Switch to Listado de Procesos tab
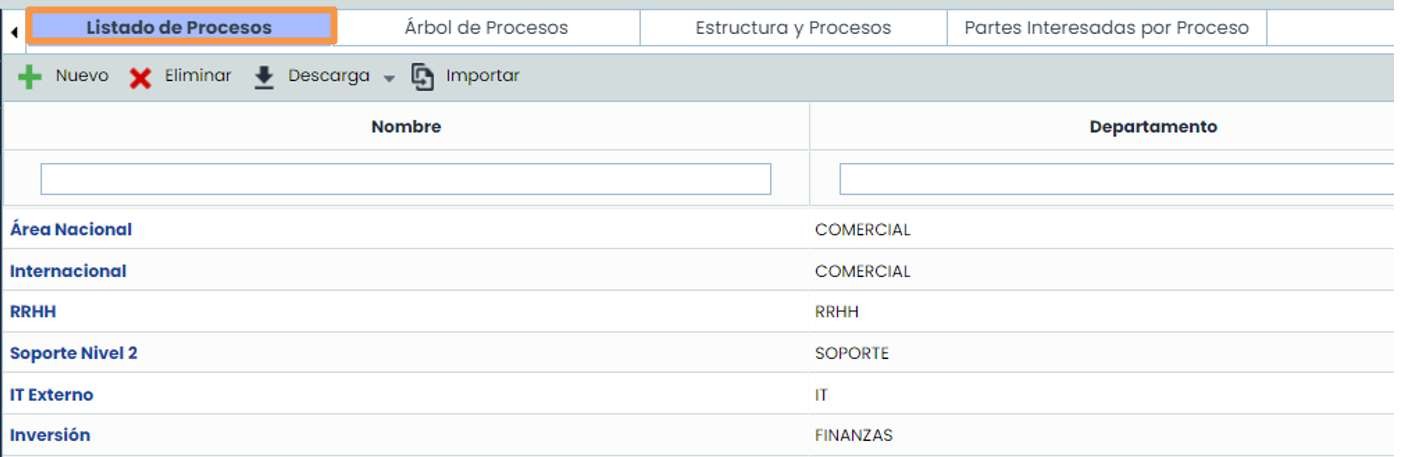The width and height of the screenshot is (1409, 457). (x=179, y=28)
